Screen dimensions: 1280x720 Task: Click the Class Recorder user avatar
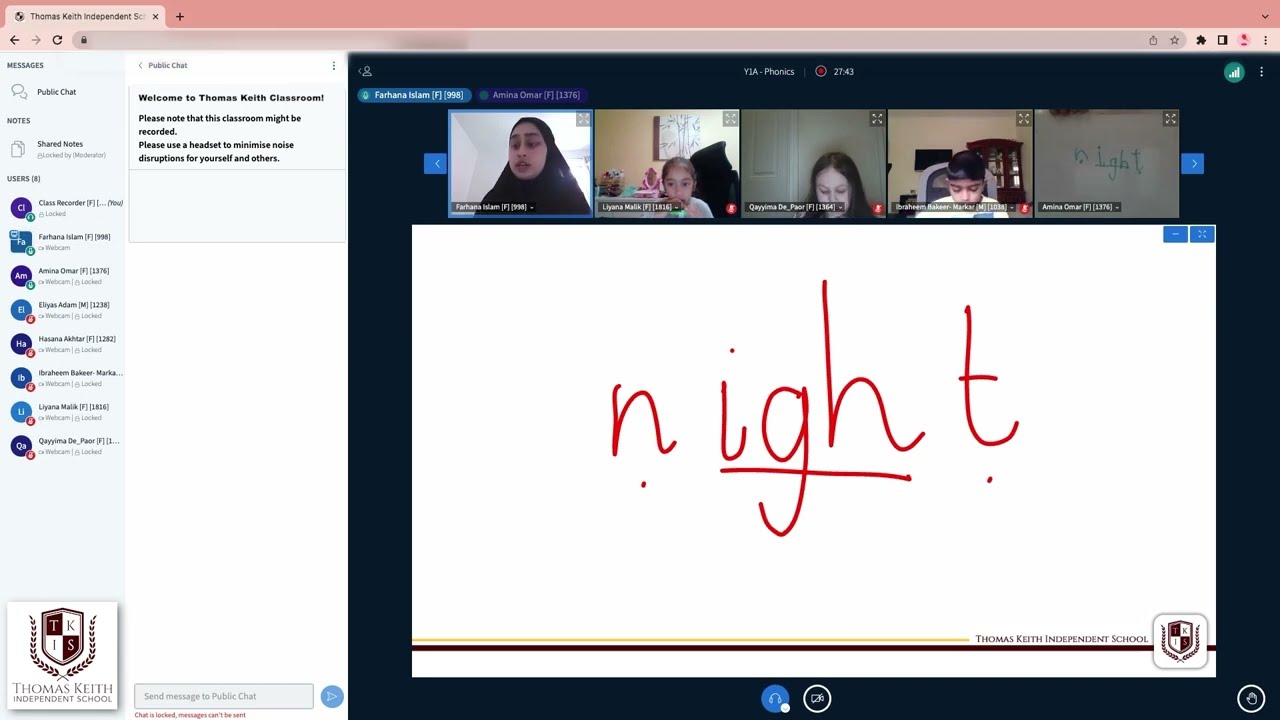21,208
